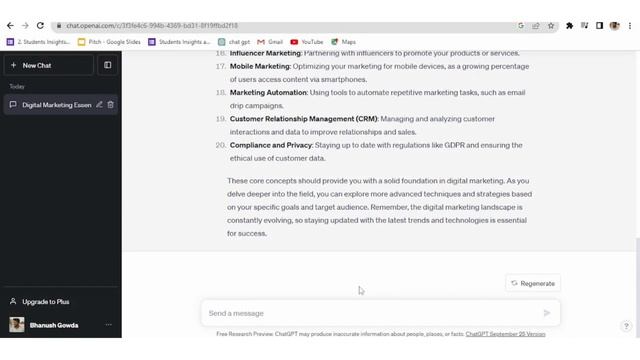Click 'These core concepts' closing paragraph
Viewport: 640px width, 360px height.
click(x=380, y=207)
